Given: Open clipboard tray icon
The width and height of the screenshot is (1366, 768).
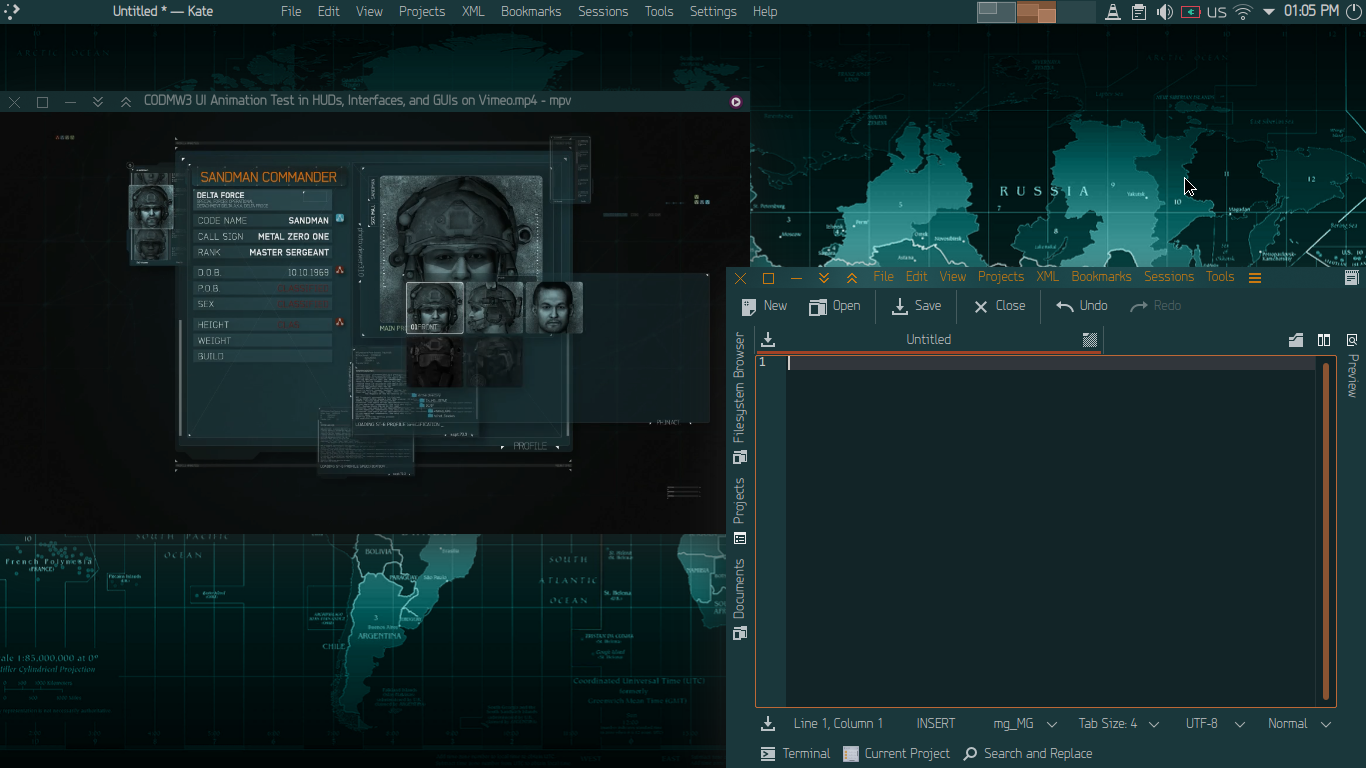Looking at the screenshot, I should click(1139, 12).
